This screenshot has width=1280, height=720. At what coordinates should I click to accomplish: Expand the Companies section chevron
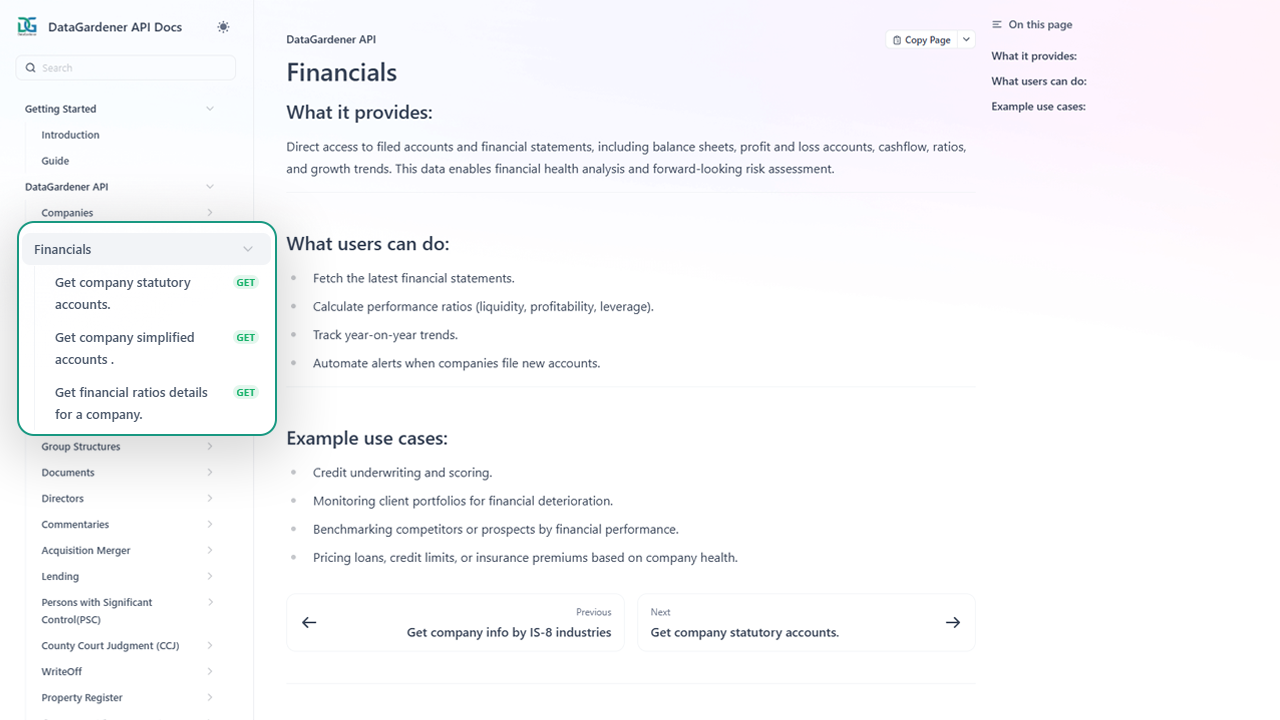pyautogui.click(x=210, y=213)
